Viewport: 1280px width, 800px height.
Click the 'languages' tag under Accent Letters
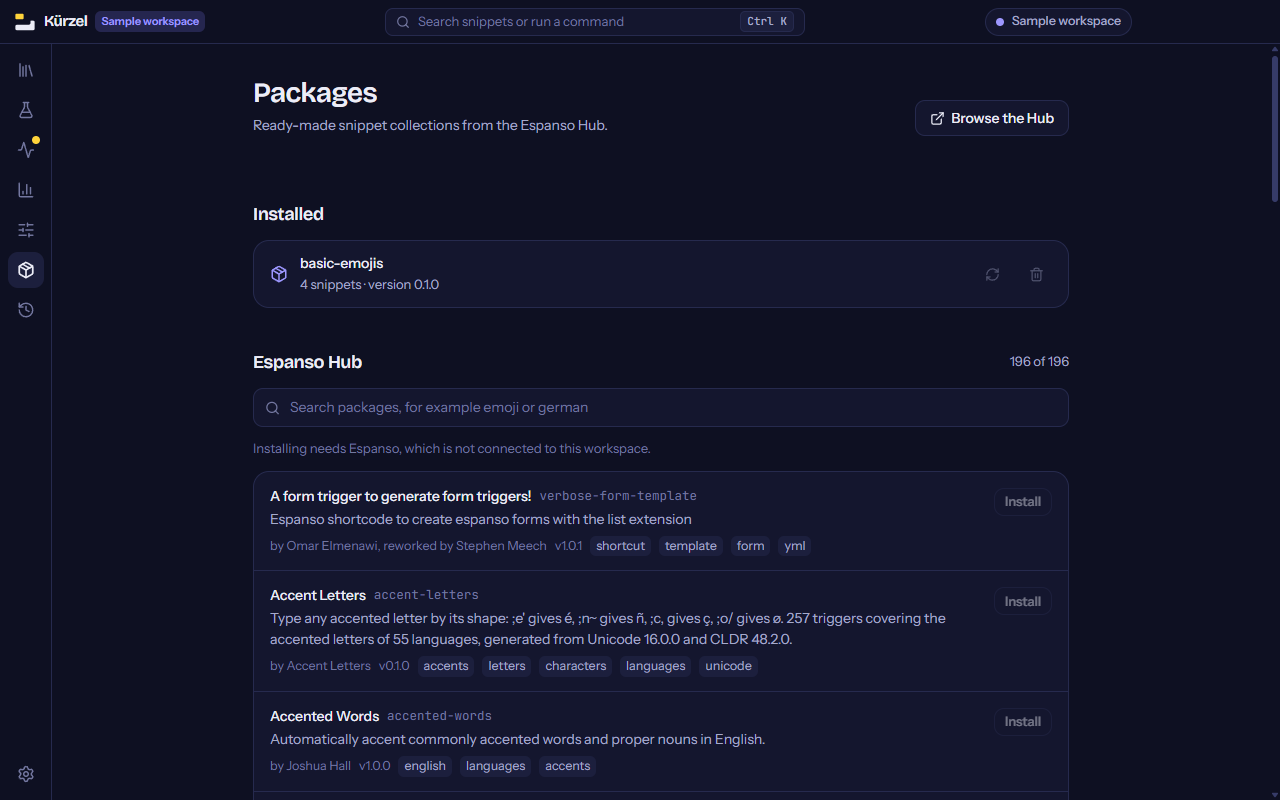[x=656, y=666]
